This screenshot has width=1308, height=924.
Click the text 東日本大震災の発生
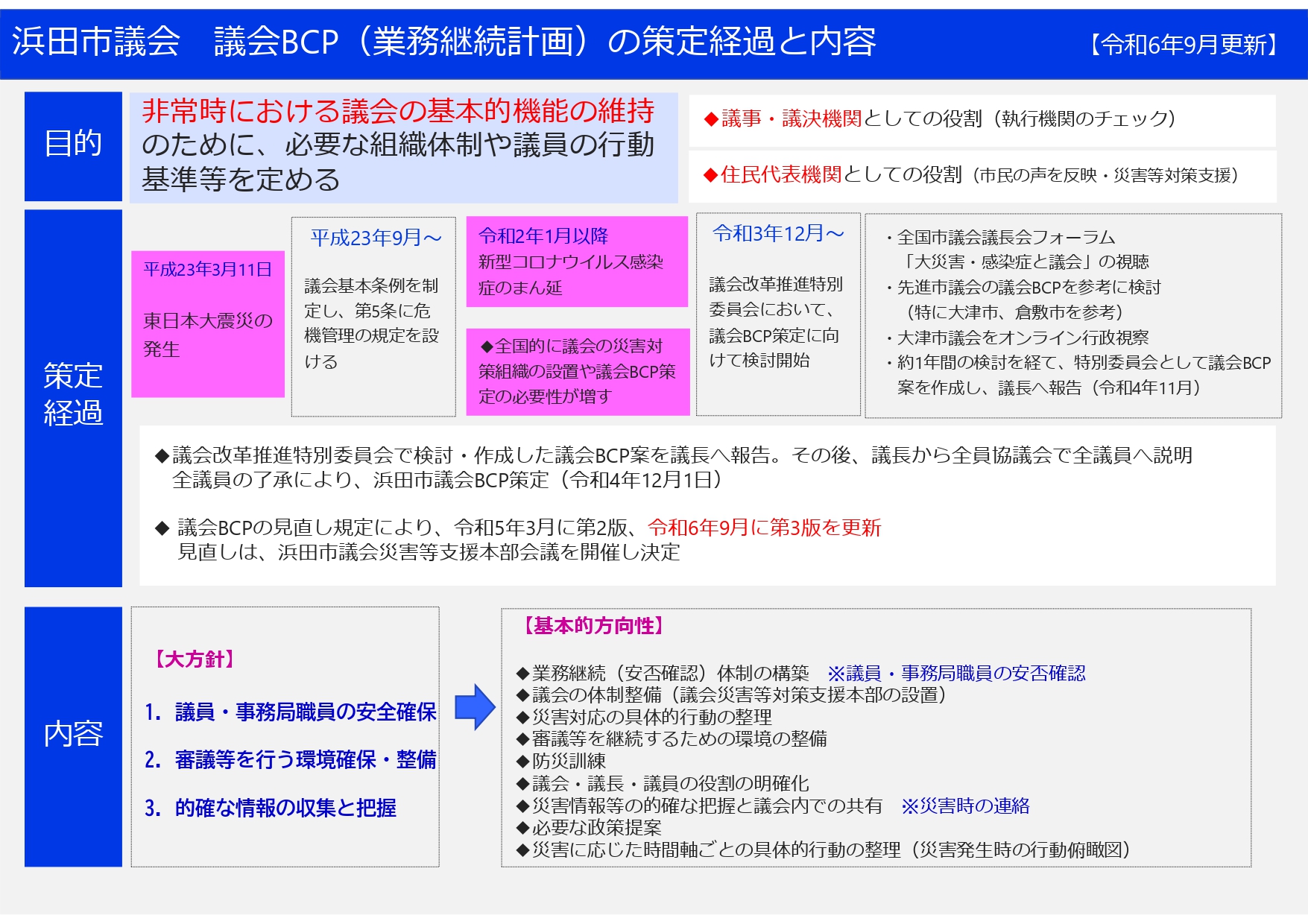(208, 335)
